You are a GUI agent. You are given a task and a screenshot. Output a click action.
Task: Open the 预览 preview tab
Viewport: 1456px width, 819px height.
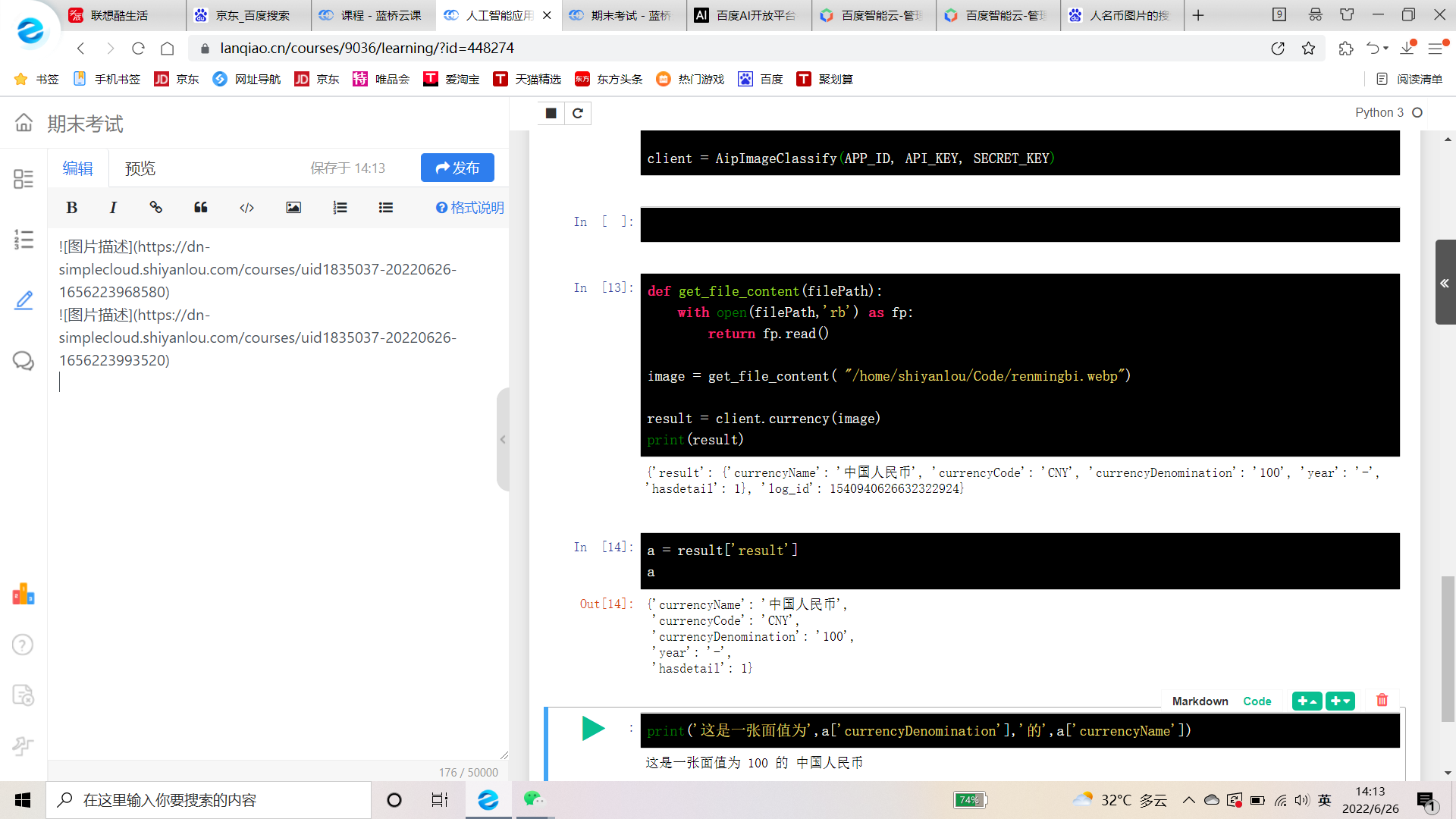click(140, 168)
